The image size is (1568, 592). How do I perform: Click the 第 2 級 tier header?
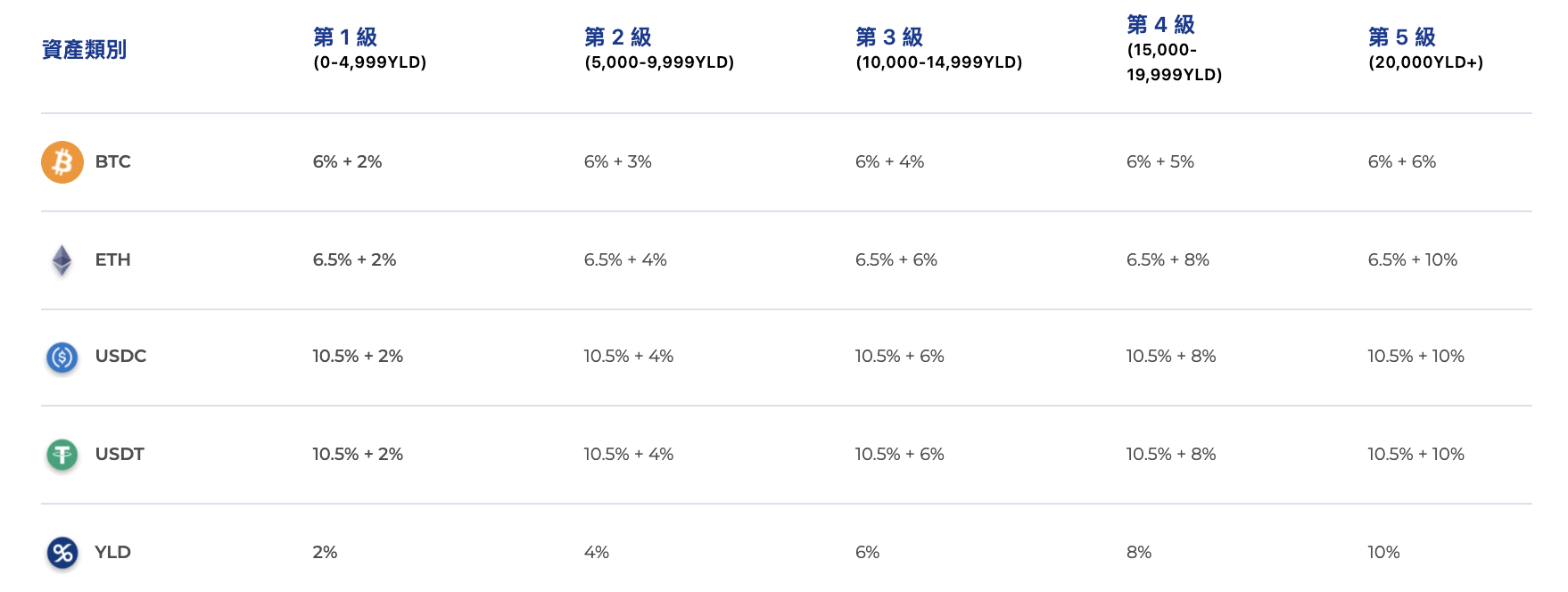coord(618,37)
